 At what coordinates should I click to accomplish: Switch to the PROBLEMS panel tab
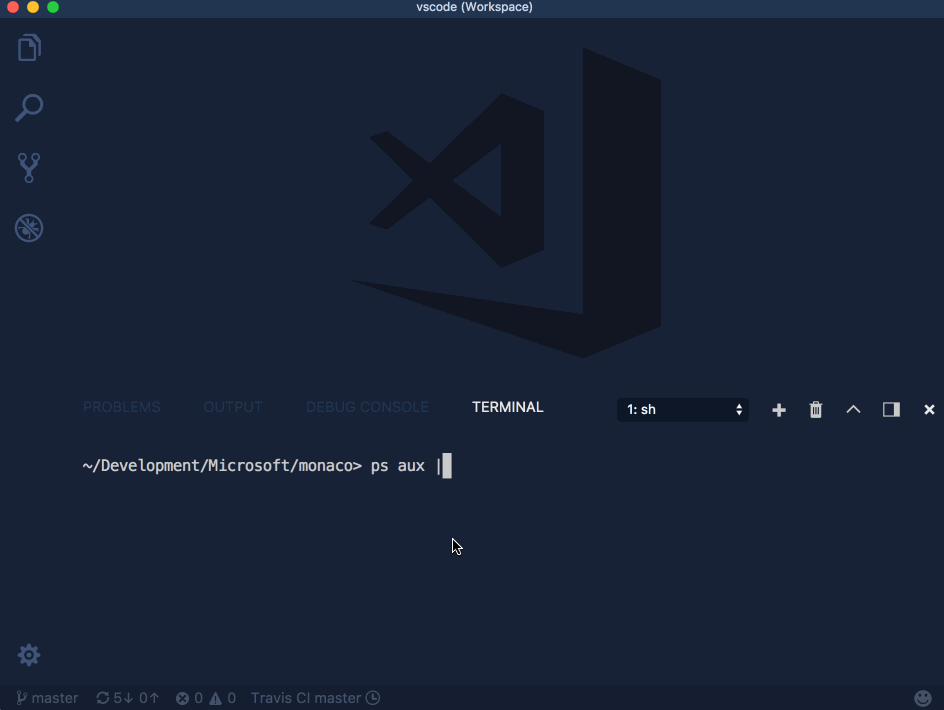pyautogui.click(x=121, y=407)
